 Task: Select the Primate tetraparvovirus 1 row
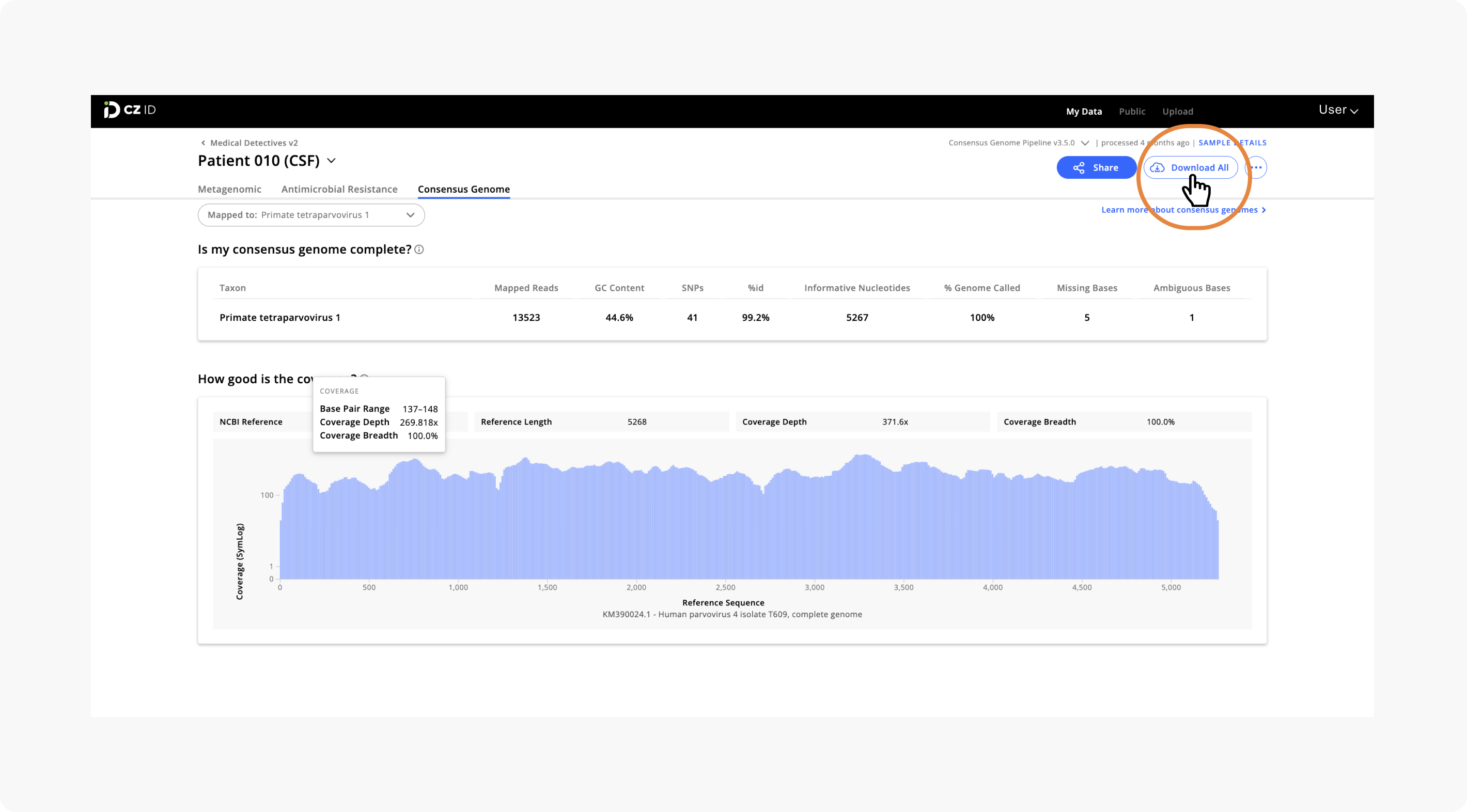(732, 318)
